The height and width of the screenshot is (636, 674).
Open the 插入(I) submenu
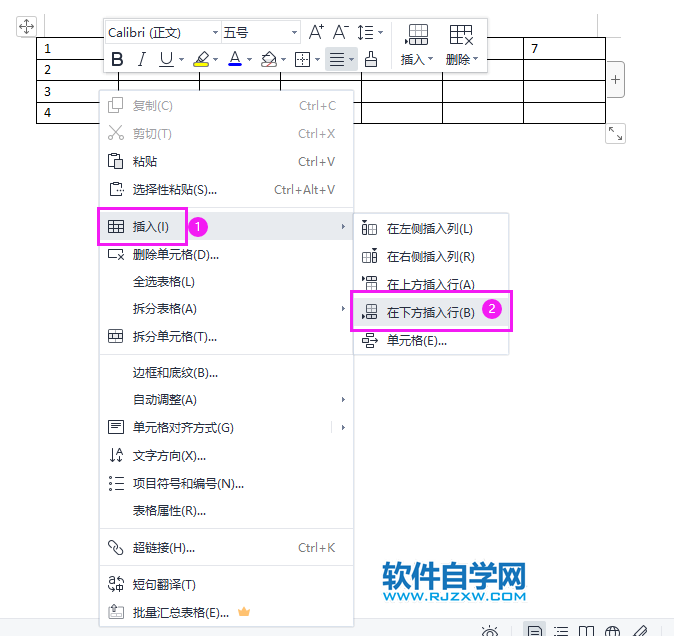[x=227, y=226]
